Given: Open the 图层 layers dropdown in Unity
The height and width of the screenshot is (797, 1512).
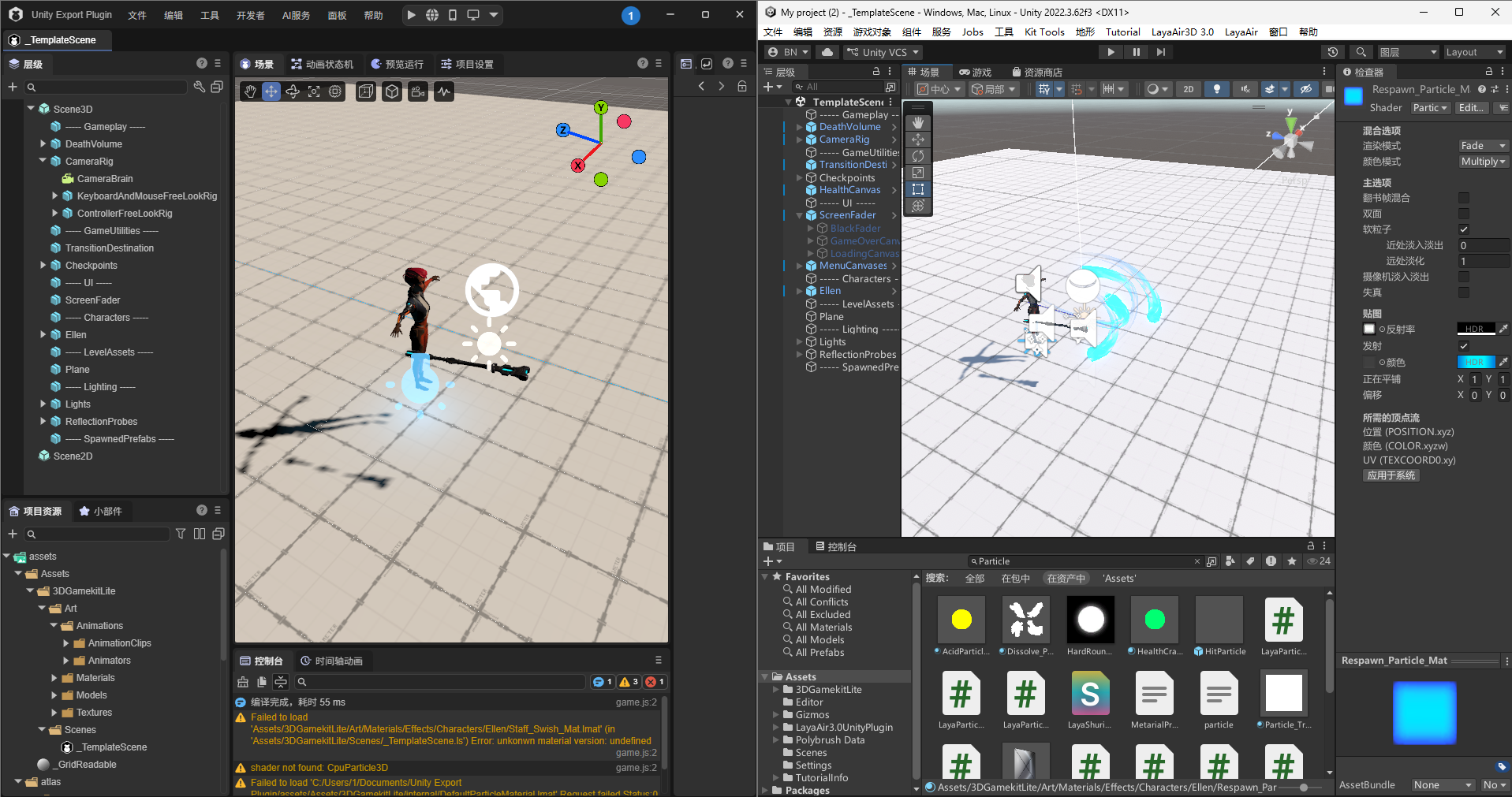Looking at the screenshot, I should (x=1408, y=52).
